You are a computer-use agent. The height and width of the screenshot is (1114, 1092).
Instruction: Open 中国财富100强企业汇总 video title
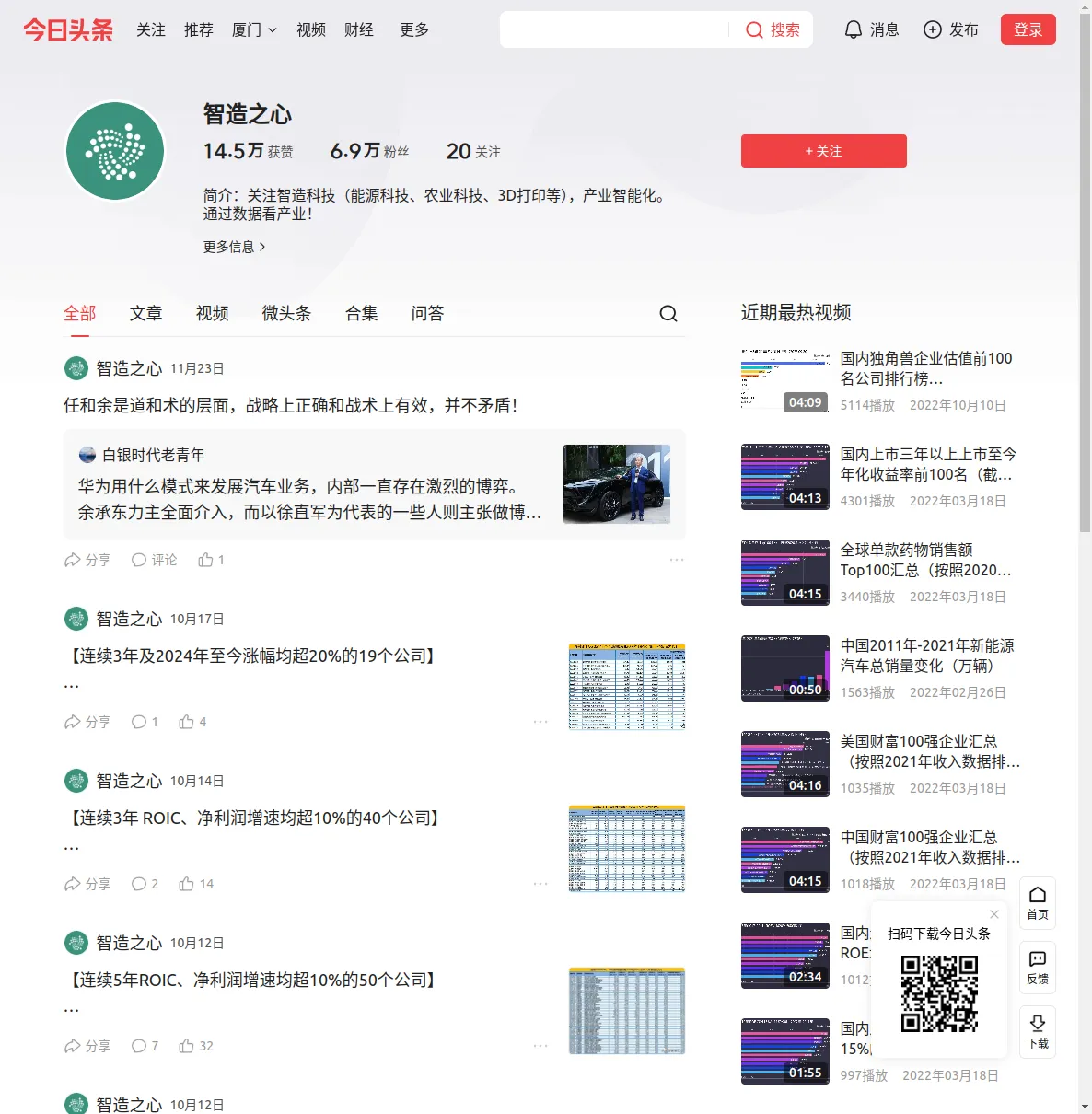(x=930, y=847)
